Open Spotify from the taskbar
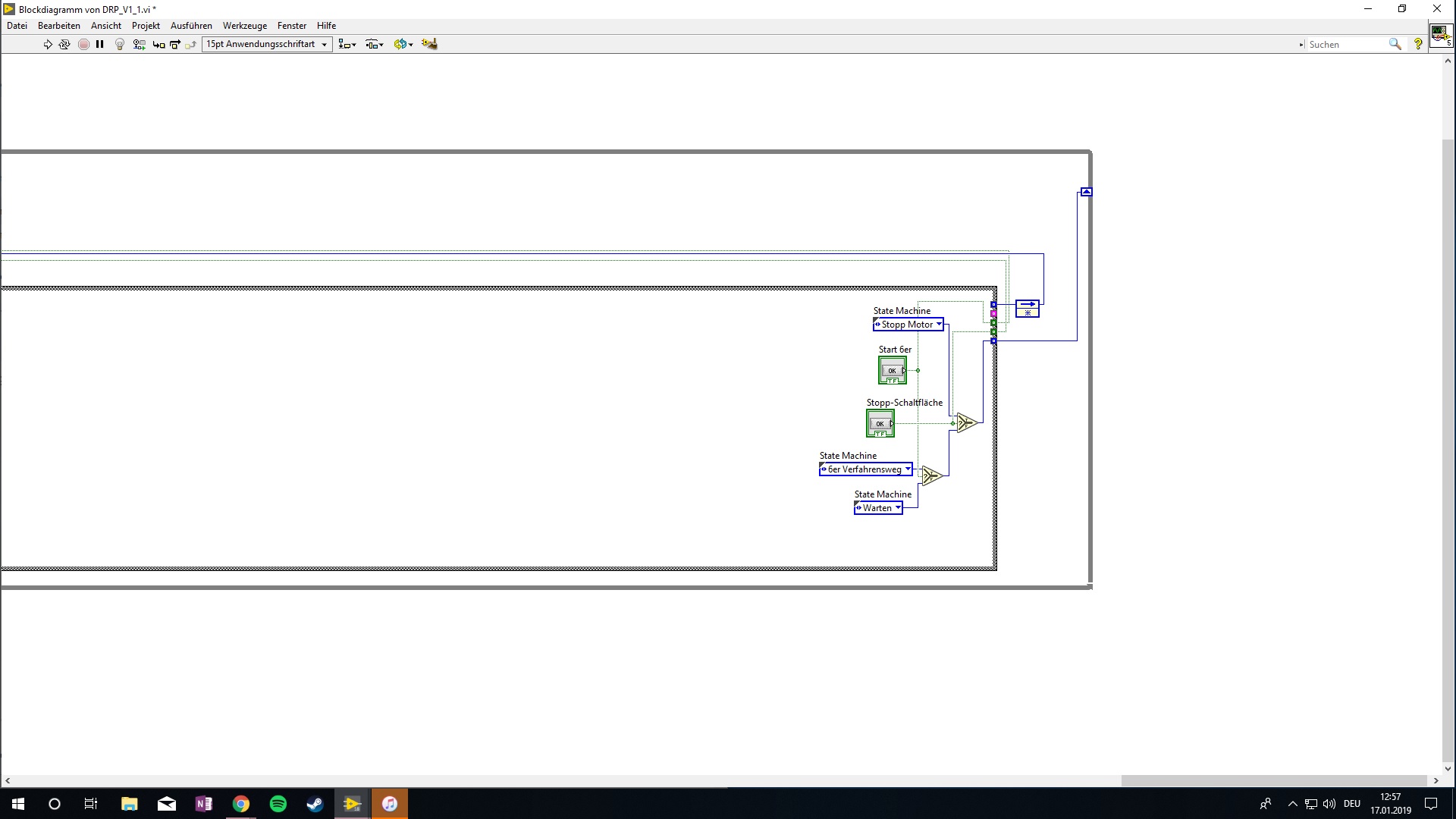 point(278,804)
